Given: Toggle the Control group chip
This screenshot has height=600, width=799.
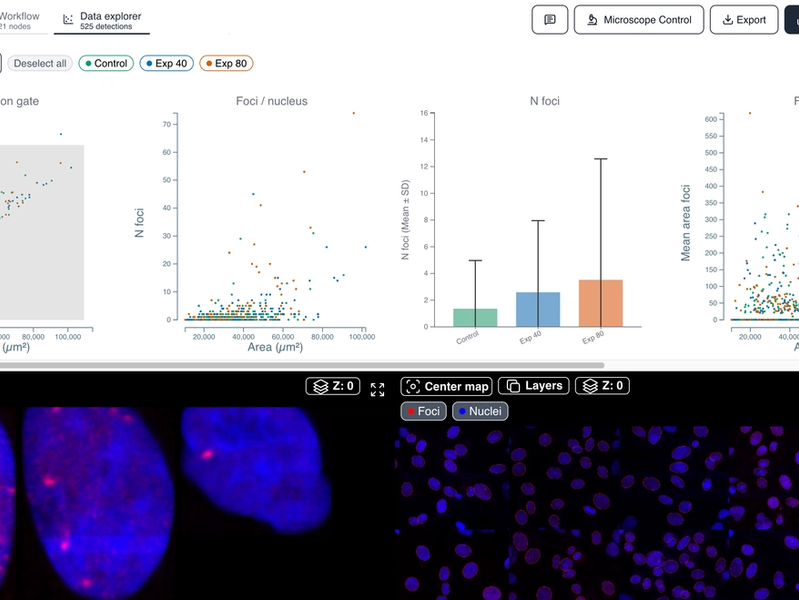Looking at the screenshot, I should tap(106, 63).
